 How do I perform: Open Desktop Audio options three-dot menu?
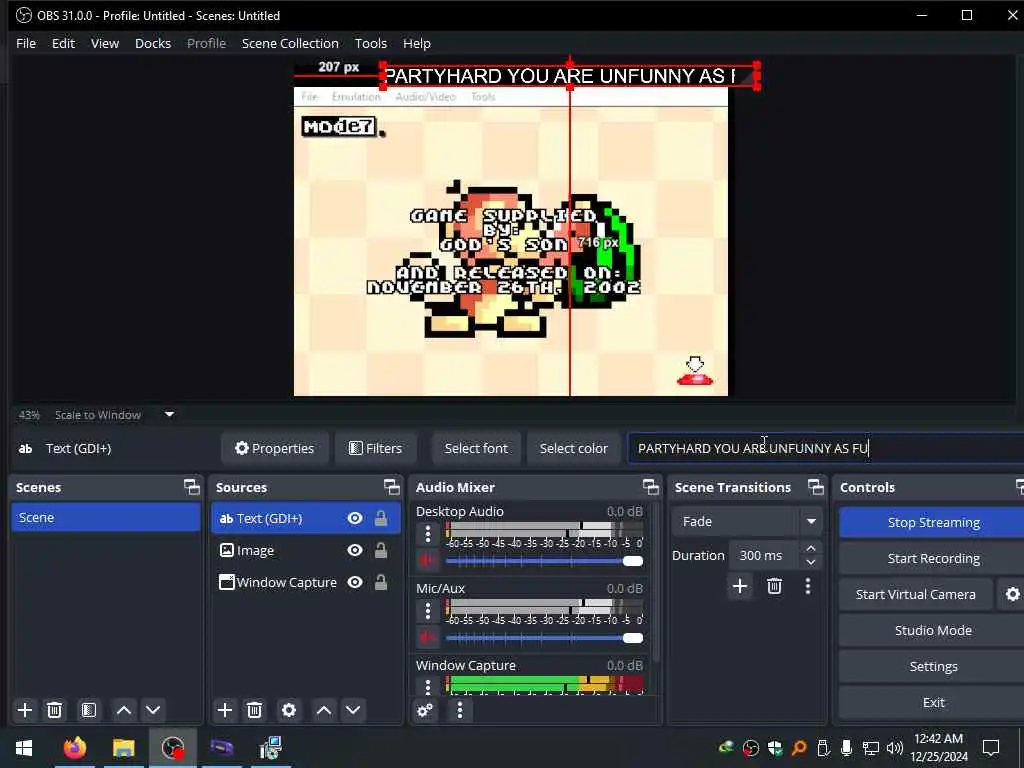(x=428, y=534)
